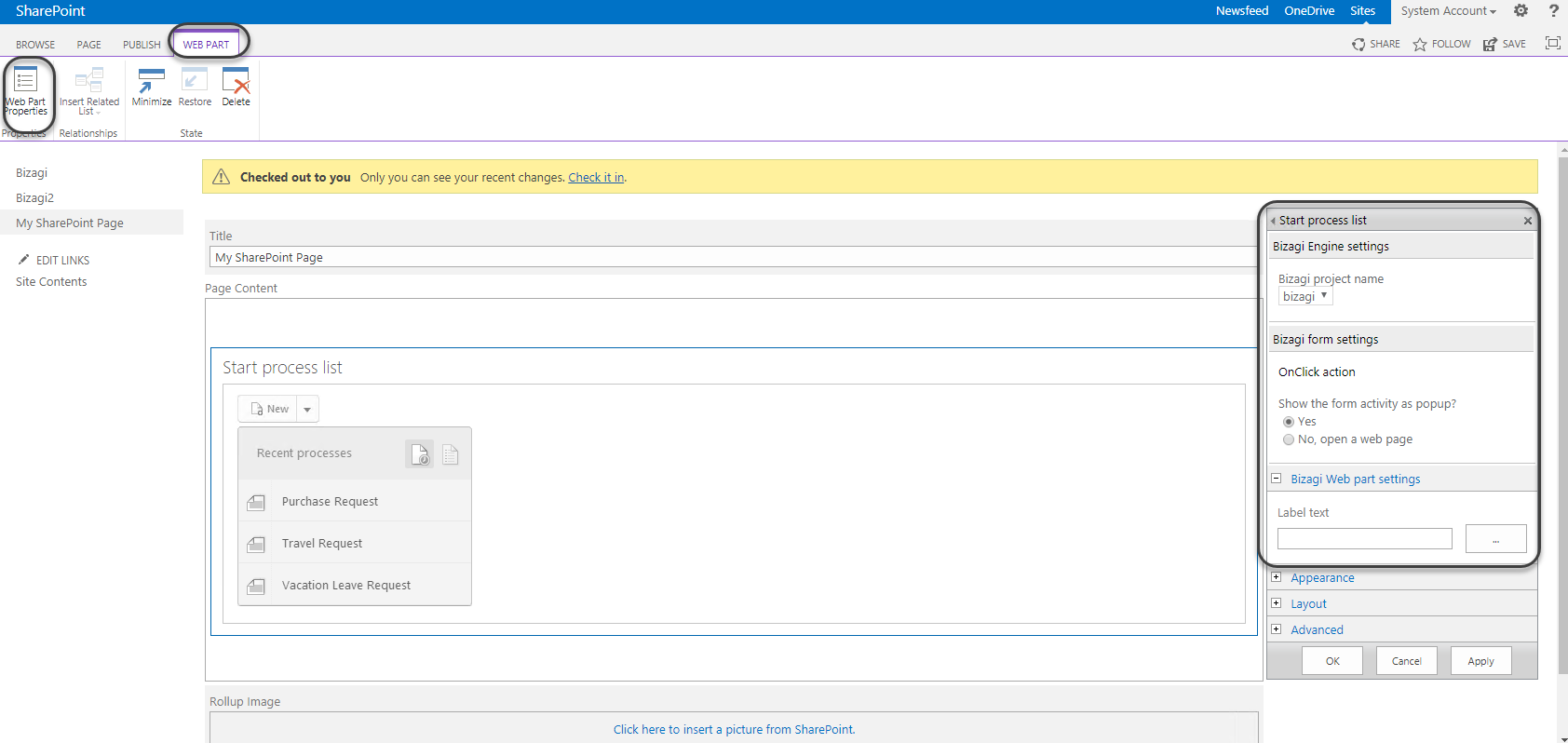Click Apply in the tool pane

click(x=1480, y=661)
